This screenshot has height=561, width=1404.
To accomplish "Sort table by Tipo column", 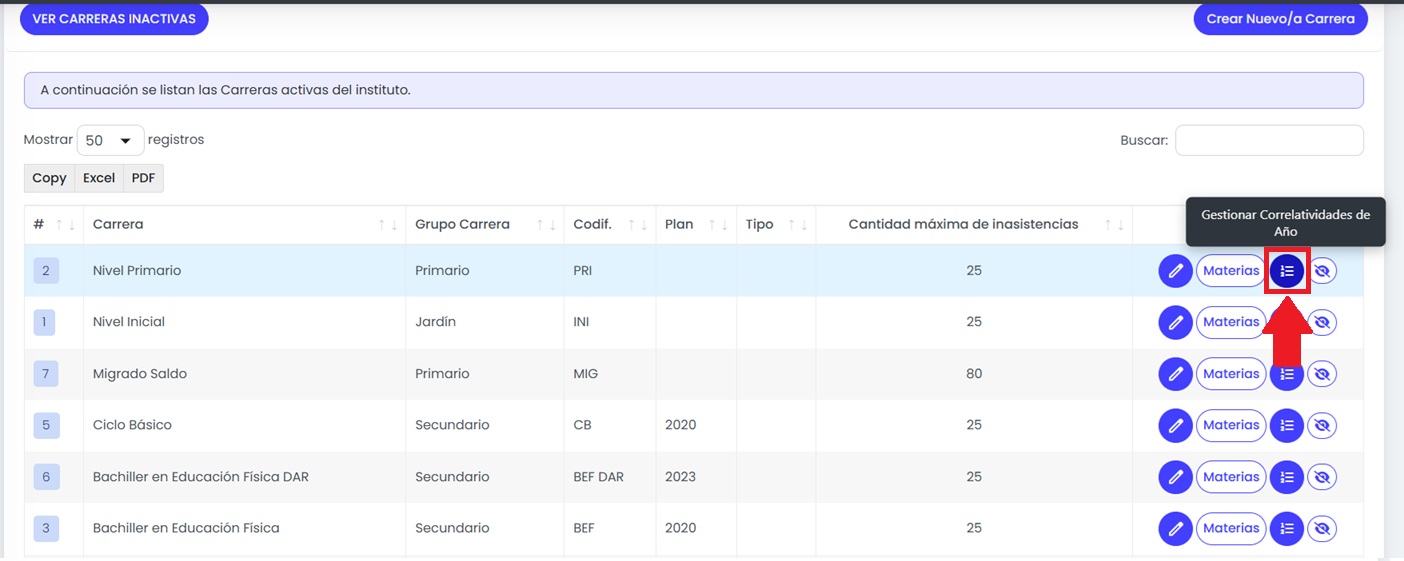I will tap(776, 224).
